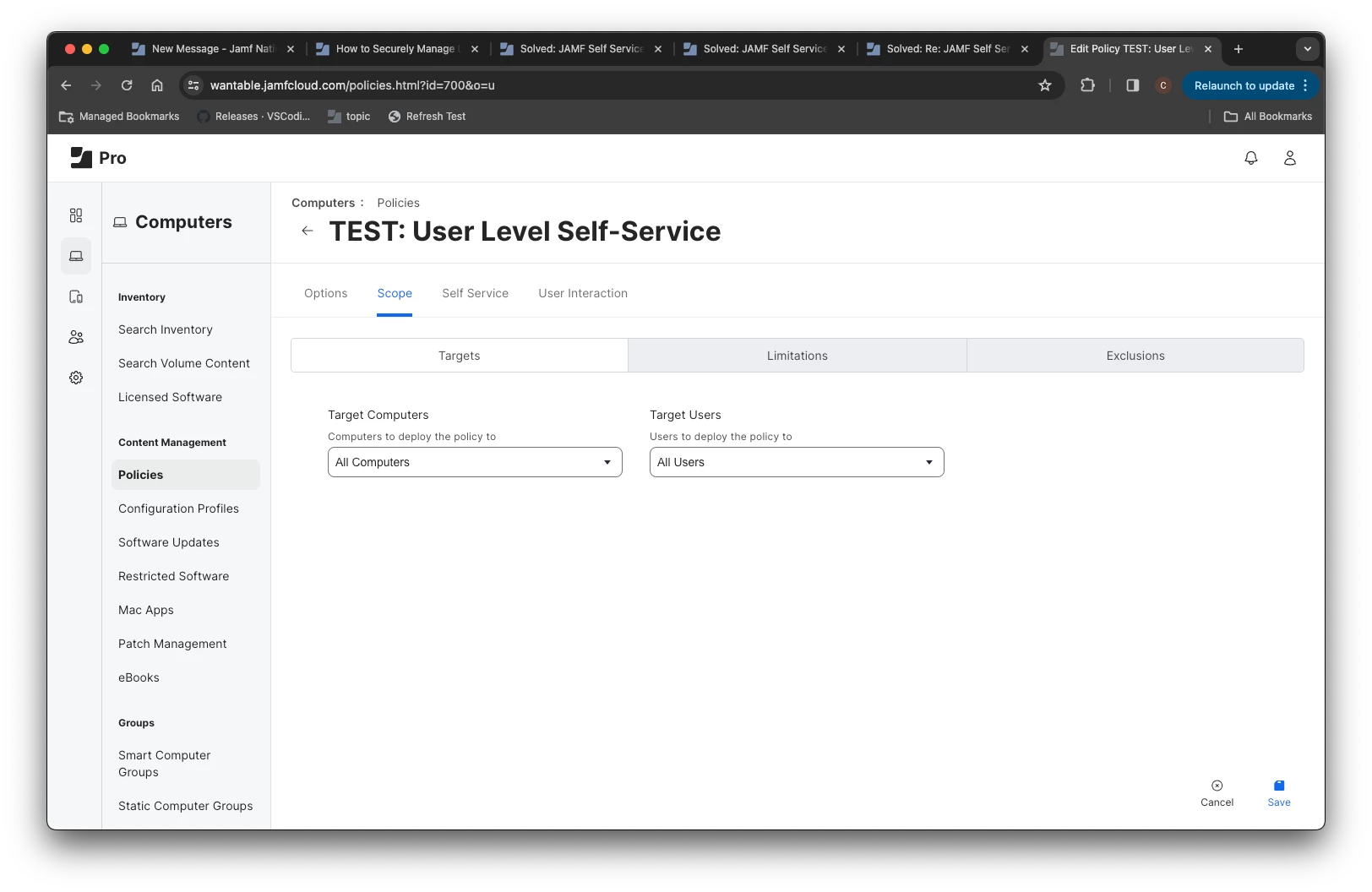Image resolution: width=1372 pixels, height=892 pixels.
Task: Expand the Target Computers dropdown
Action: tap(475, 462)
